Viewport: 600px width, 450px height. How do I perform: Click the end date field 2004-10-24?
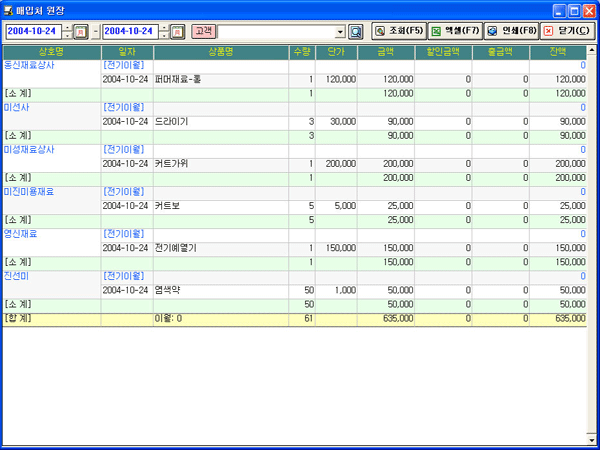pyautogui.click(x=130, y=32)
